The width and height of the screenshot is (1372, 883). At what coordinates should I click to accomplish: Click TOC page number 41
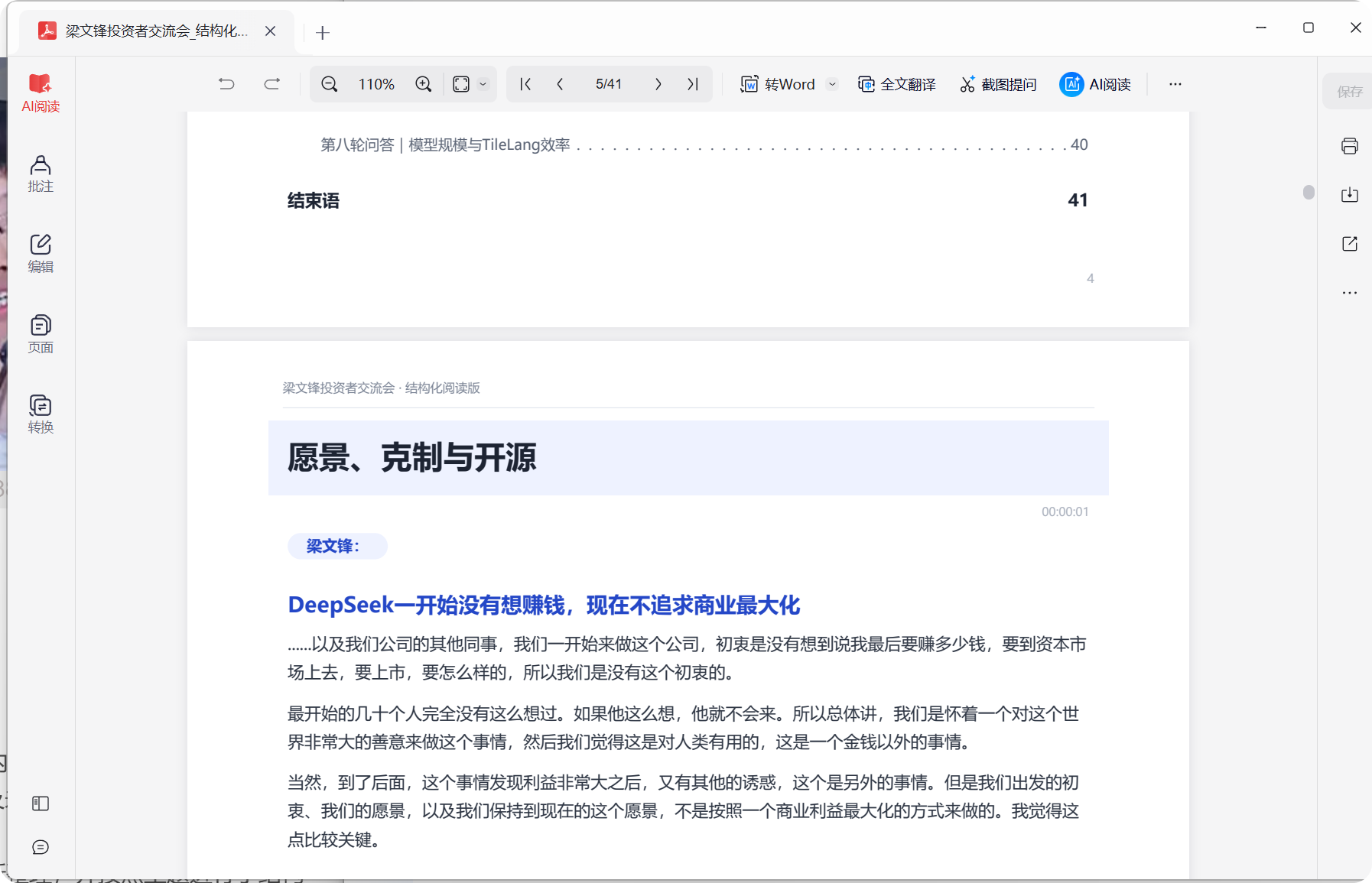(x=1078, y=200)
